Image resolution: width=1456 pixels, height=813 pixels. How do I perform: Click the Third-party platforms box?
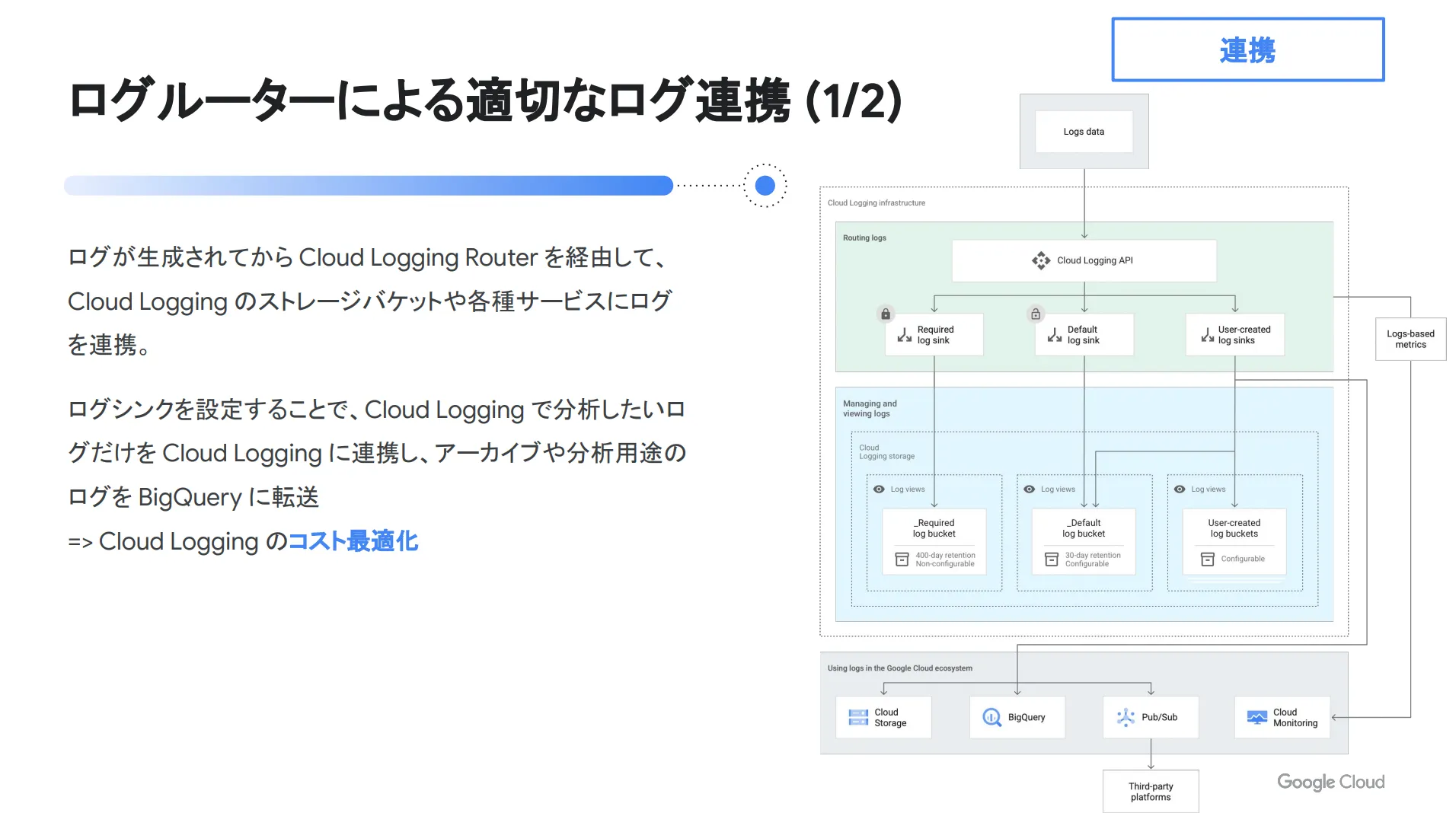click(1151, 792)
